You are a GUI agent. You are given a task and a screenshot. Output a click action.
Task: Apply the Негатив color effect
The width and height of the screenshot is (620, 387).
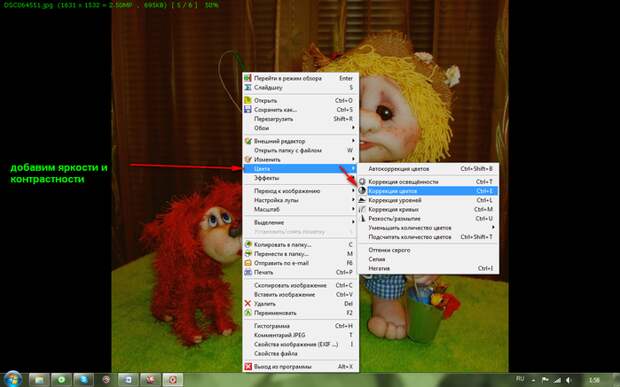pyautogui.click(x=428, y=268)
